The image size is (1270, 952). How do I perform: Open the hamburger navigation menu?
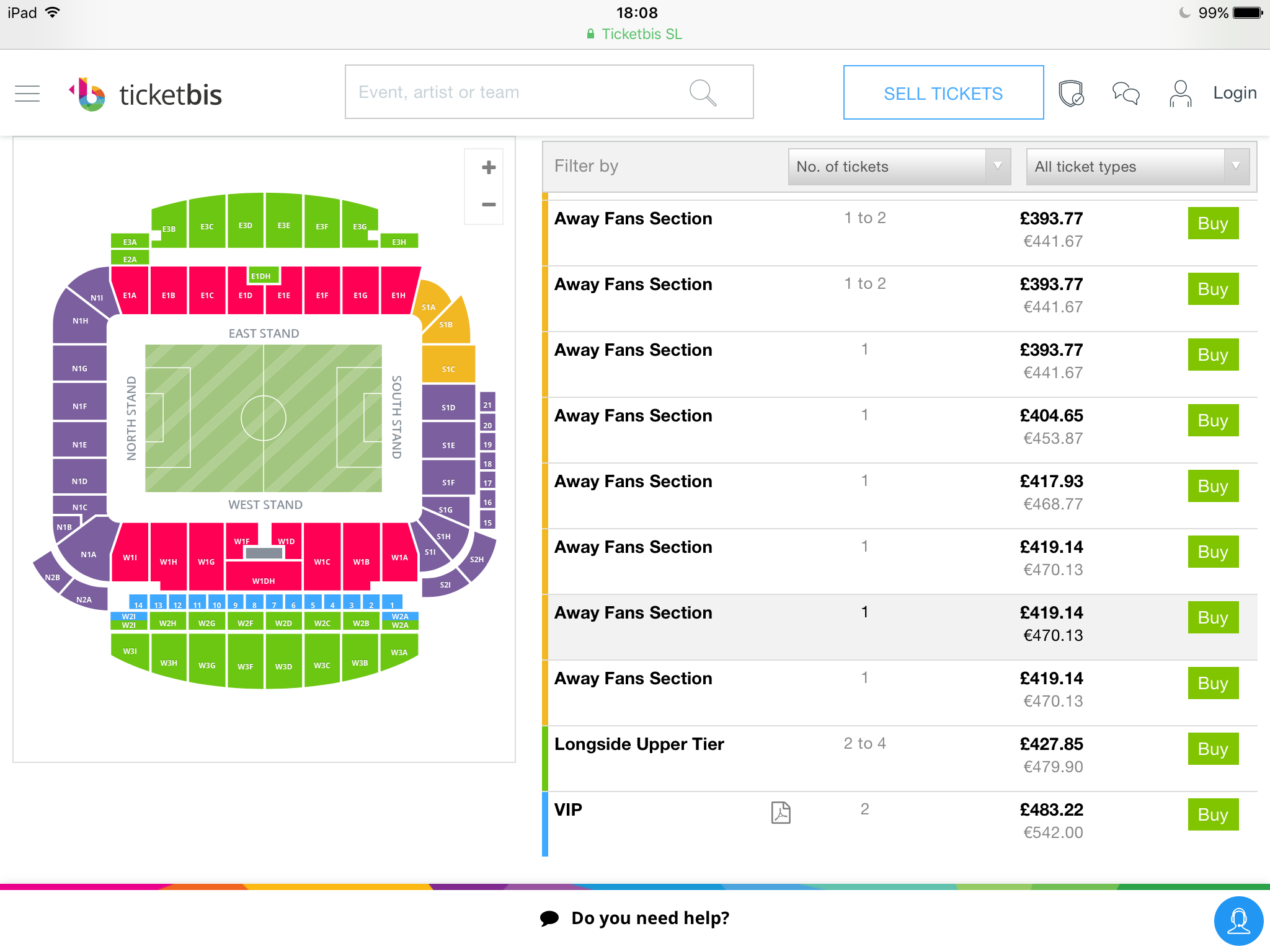click(x=27, y=94)
